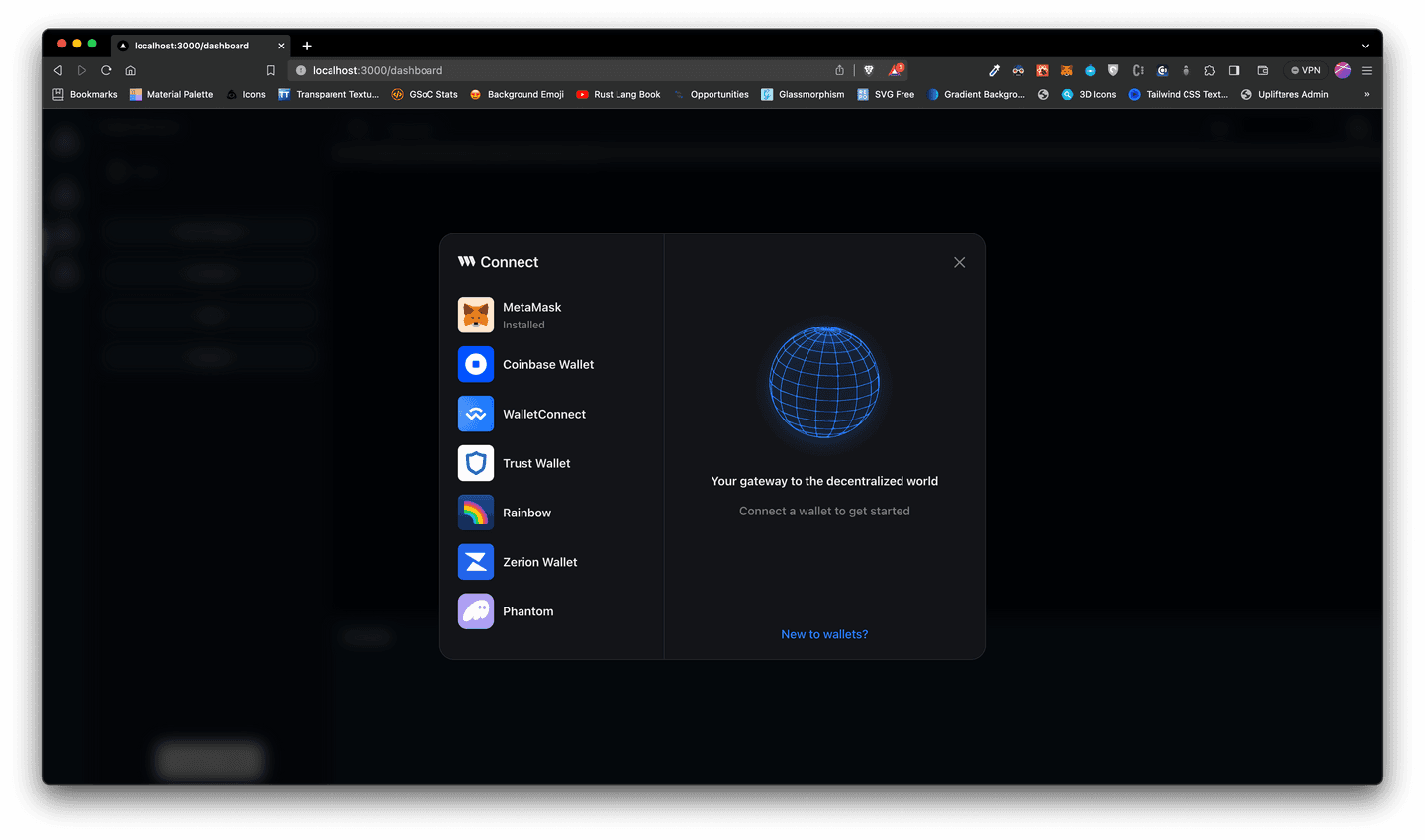Open the Rust Lang Book bookmark

(618, 94)
